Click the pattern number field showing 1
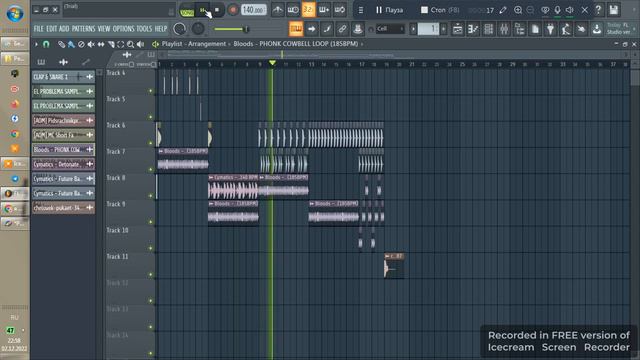Screen dimensions: 640x360 click(x=428, y=29)
